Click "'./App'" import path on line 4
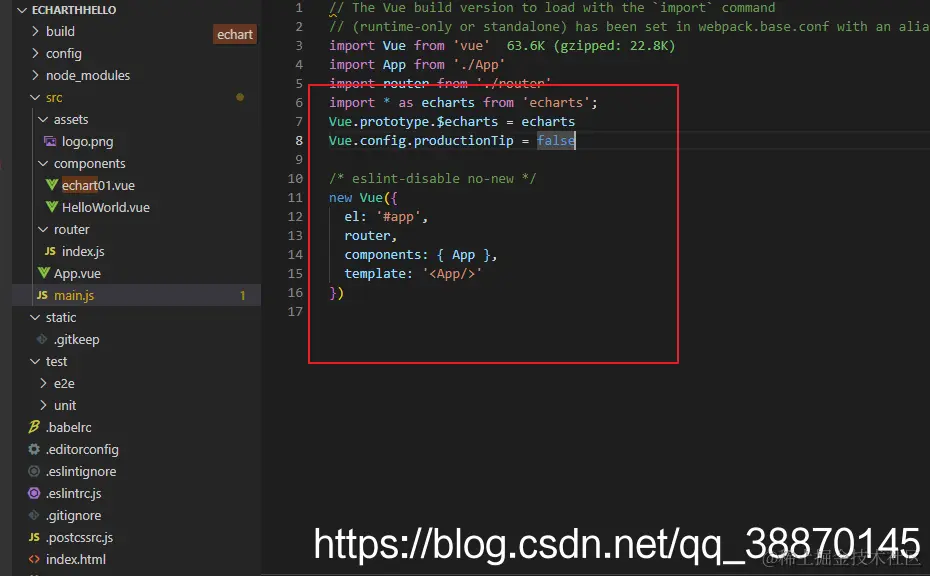The image size is (930, 576). point(479,65)
